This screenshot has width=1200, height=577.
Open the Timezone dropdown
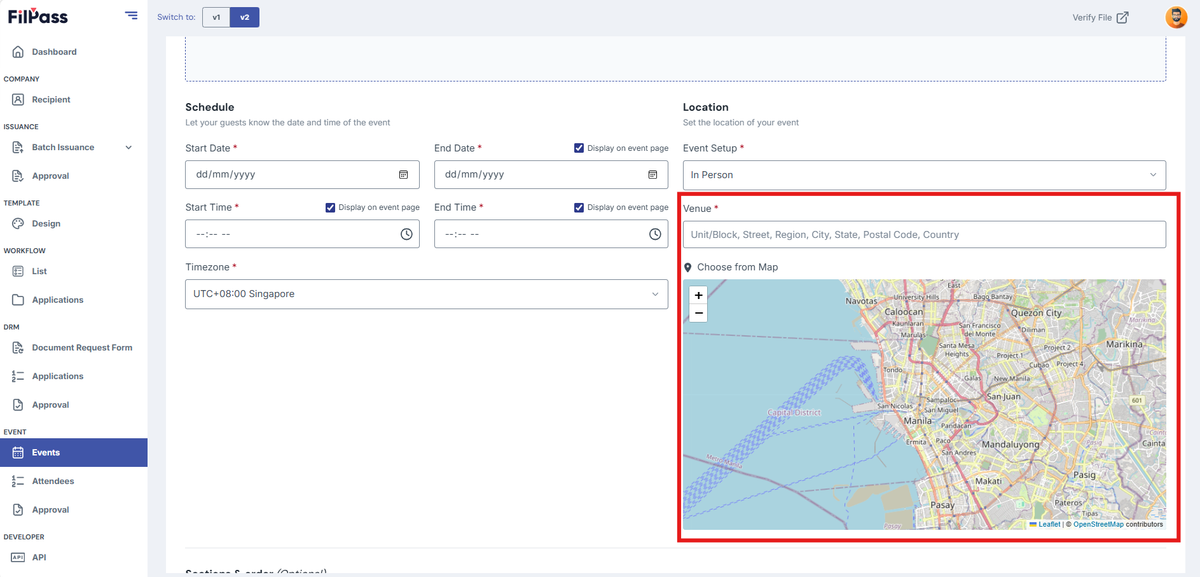tap(427, 294)
